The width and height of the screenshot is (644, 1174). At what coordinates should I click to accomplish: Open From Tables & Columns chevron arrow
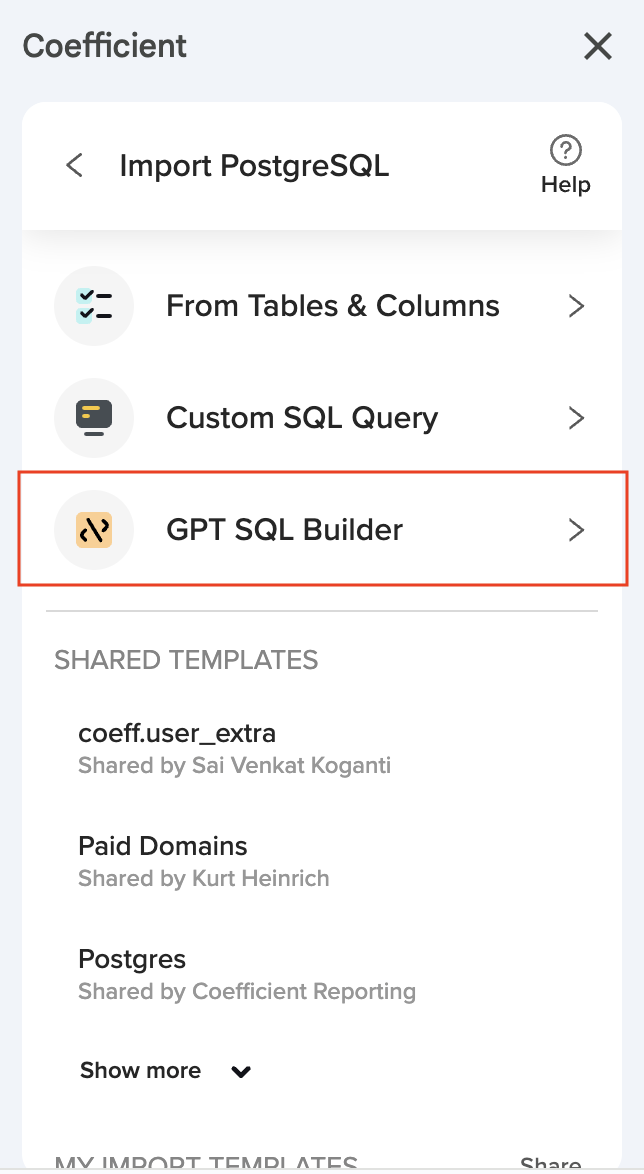(576, 306)
